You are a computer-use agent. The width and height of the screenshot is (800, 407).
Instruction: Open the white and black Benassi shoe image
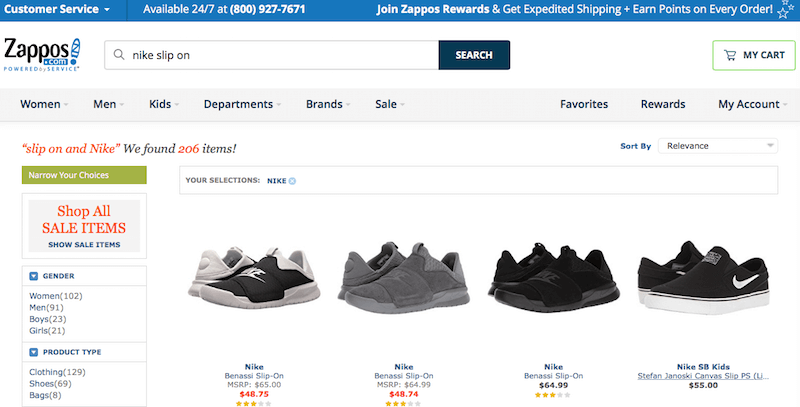pyautogui.click(x=254, y=277)
